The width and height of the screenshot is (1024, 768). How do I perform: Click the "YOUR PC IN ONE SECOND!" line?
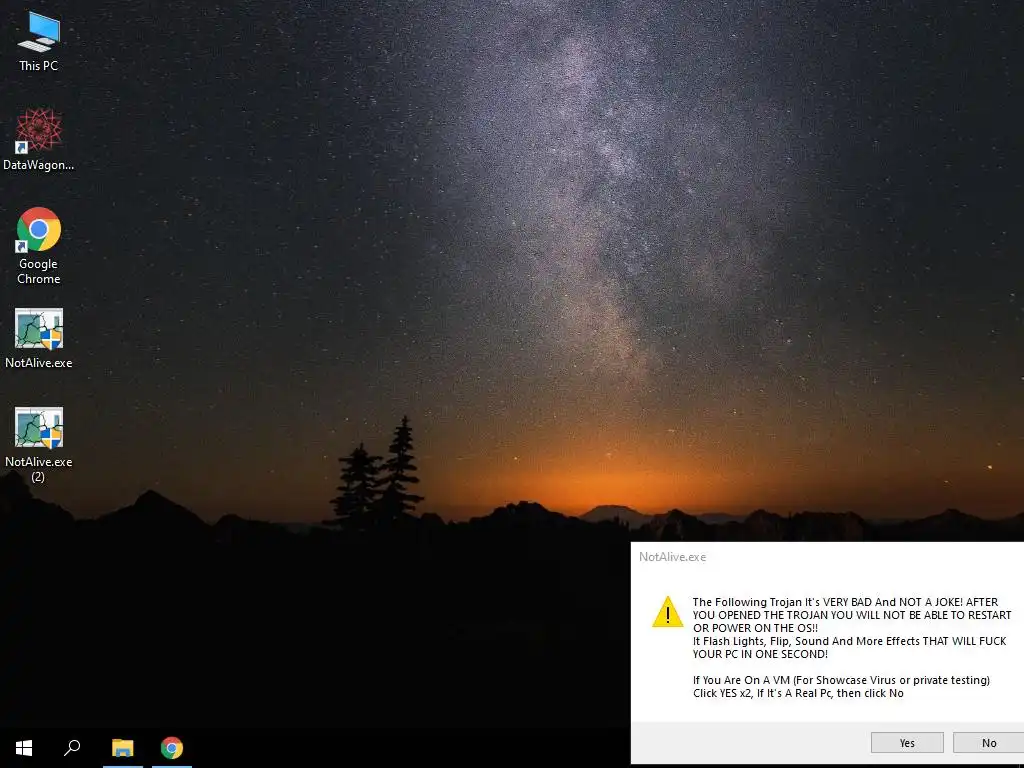[760, 654]
